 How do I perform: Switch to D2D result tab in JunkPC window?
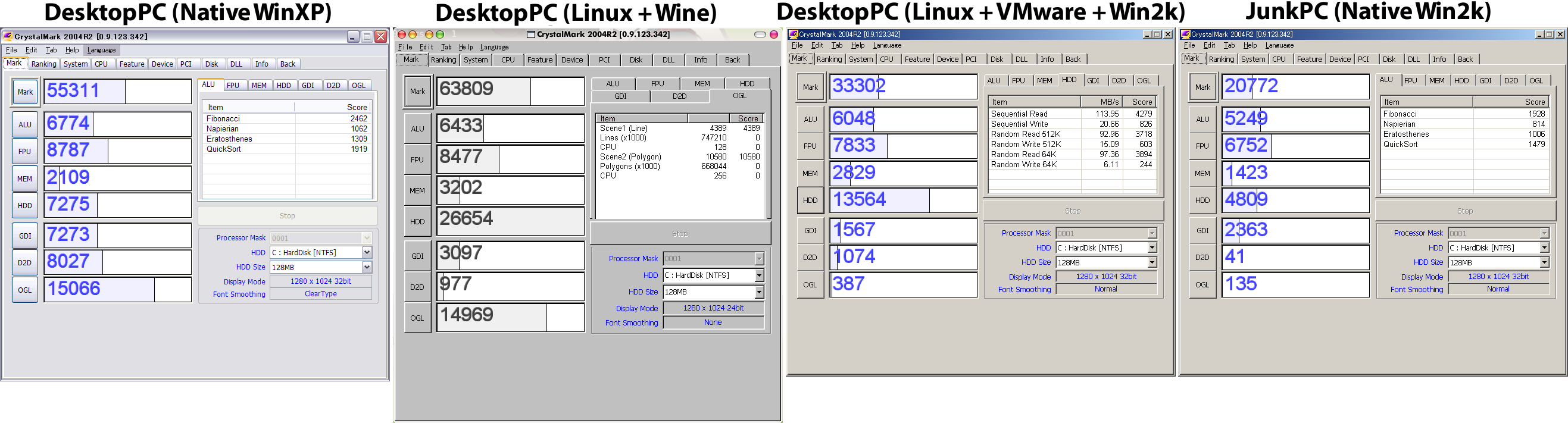coord(1511,80)
